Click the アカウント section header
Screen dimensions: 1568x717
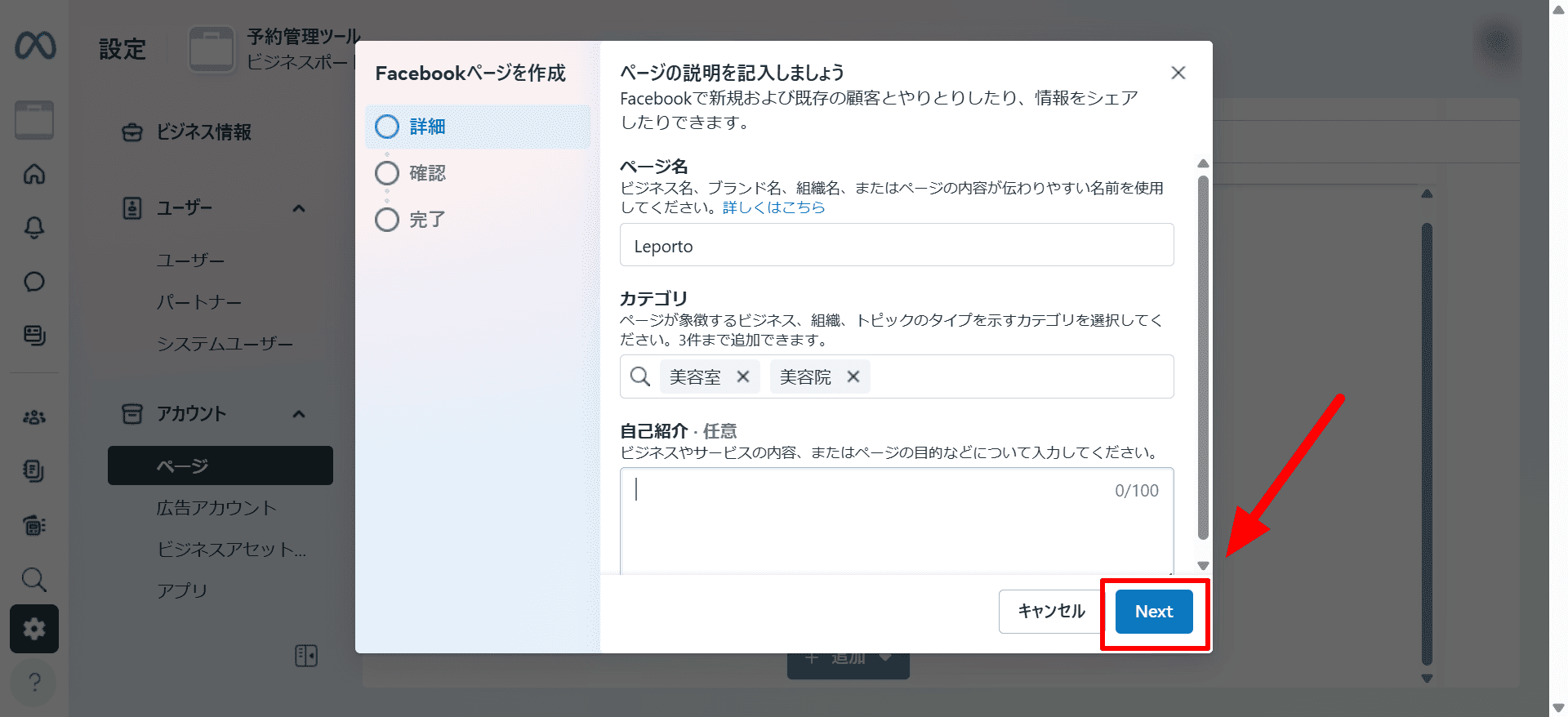[x=191, y=414]
